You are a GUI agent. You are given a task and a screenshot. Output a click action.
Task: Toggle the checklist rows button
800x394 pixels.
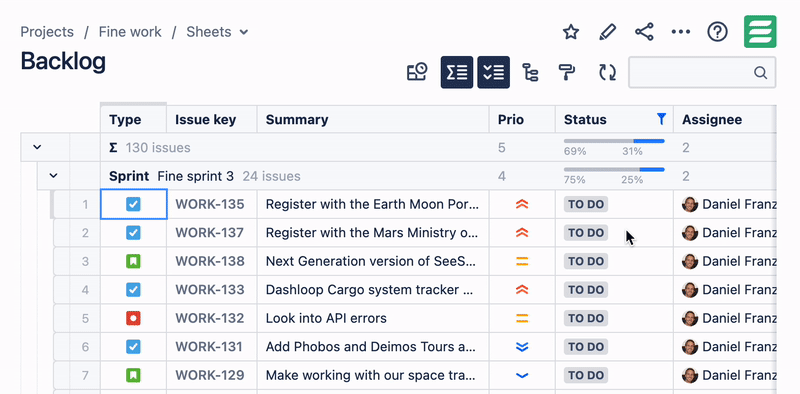[493, 72]
